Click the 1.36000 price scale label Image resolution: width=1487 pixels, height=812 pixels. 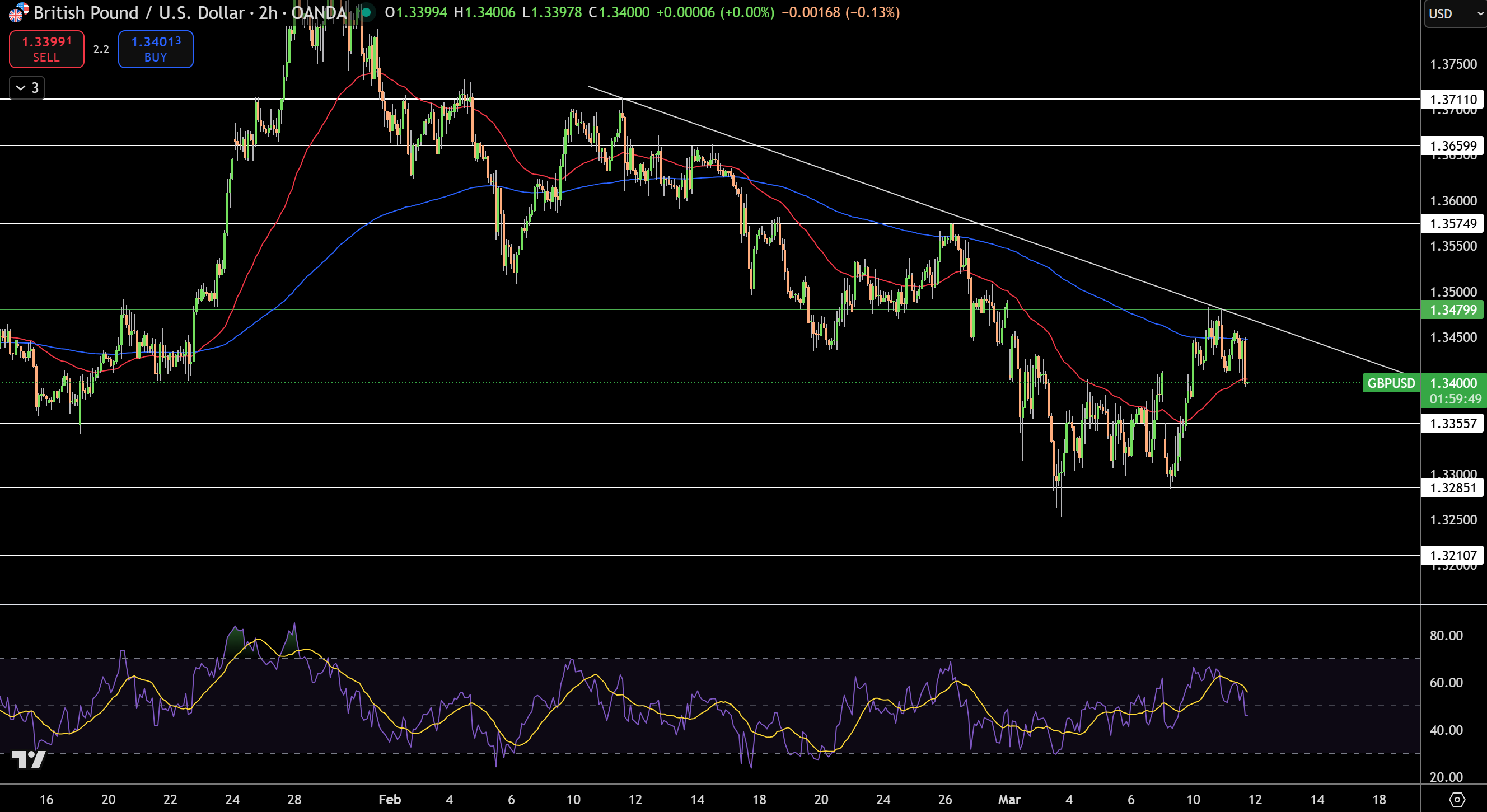(1453, 201)
